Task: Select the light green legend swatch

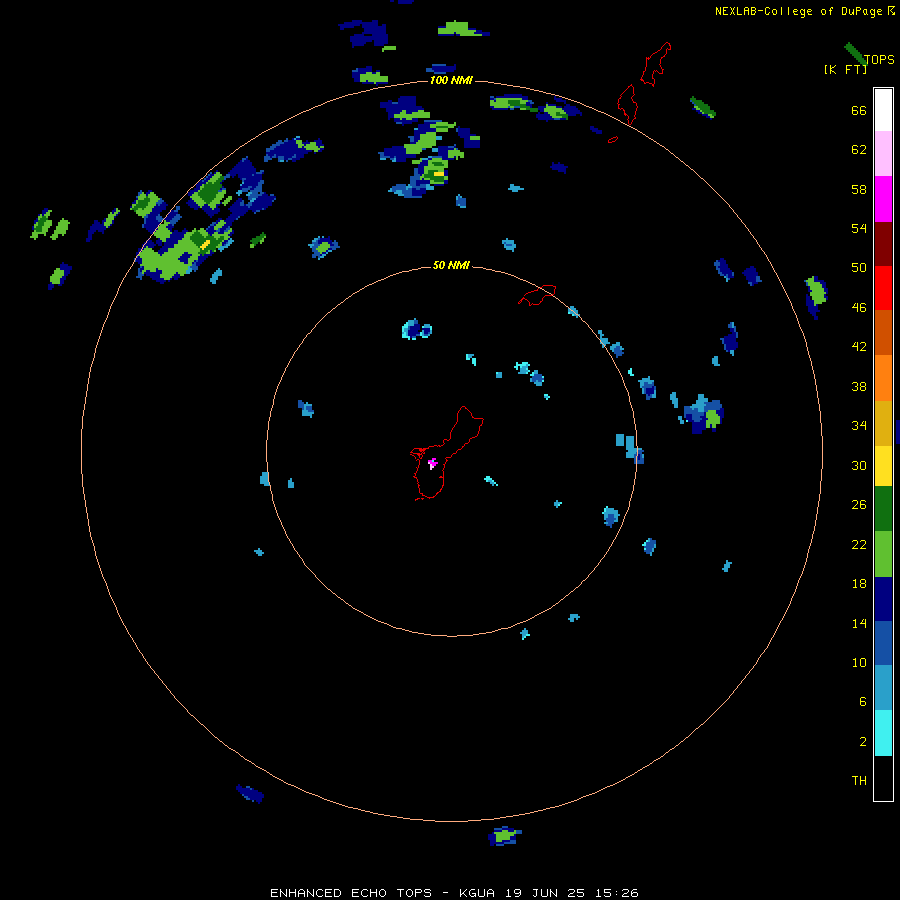Action: (883, 554)
